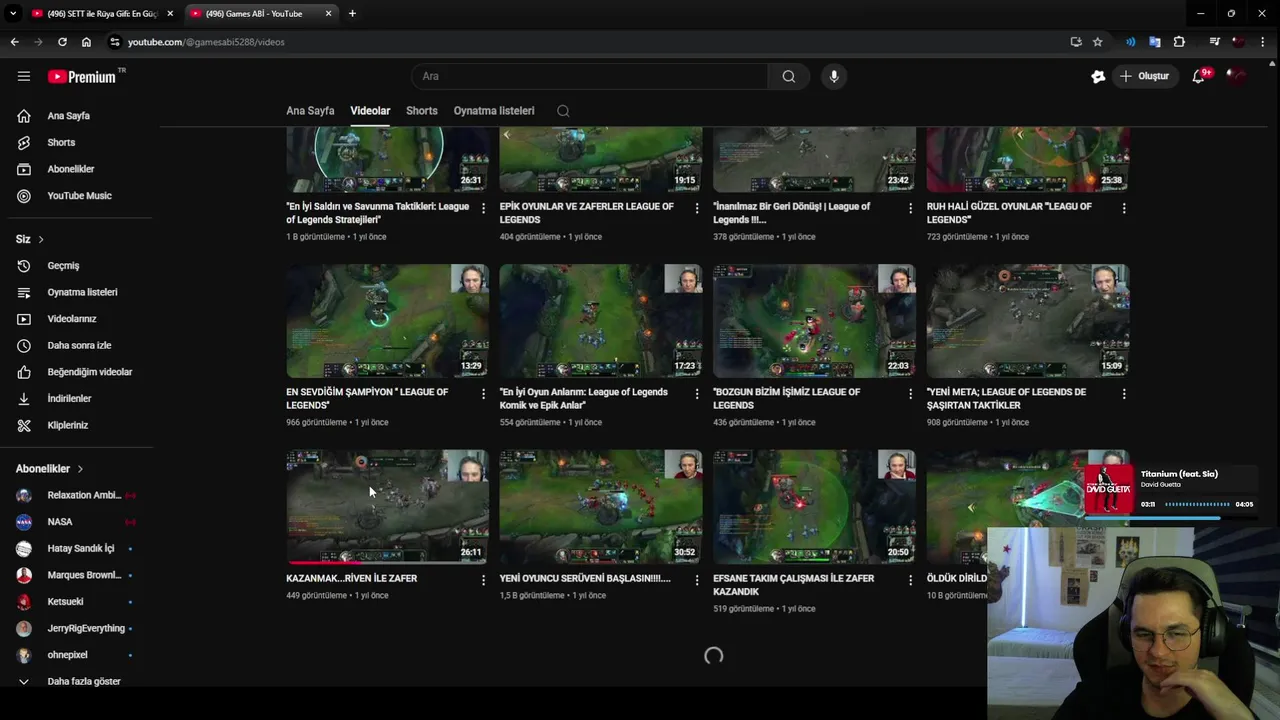The image size is (1280, 720).
Task: Open the hamburger guide menu
Action: 24,76
